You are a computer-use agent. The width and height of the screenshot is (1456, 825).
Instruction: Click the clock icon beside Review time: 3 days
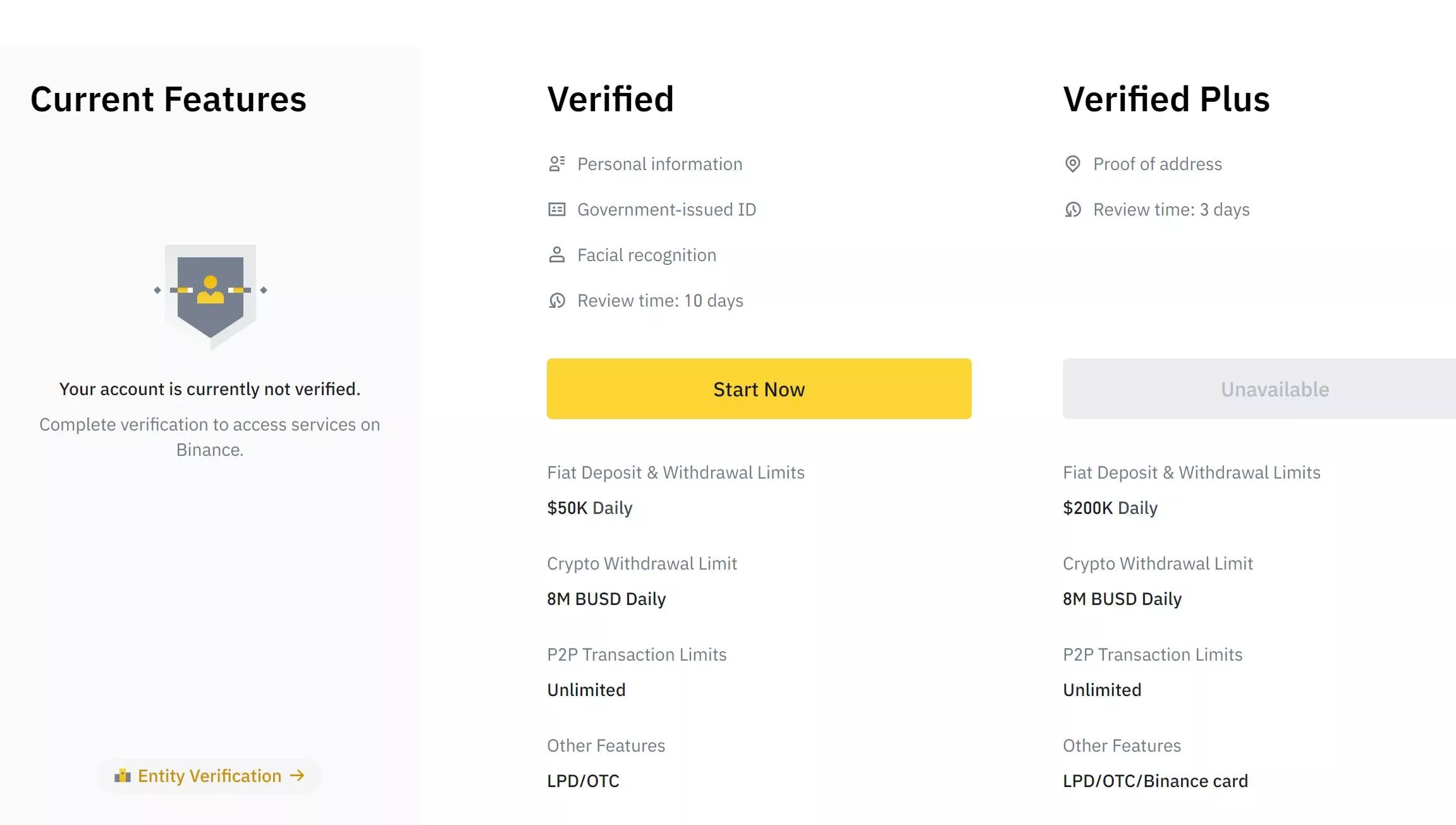[1073, 209]
